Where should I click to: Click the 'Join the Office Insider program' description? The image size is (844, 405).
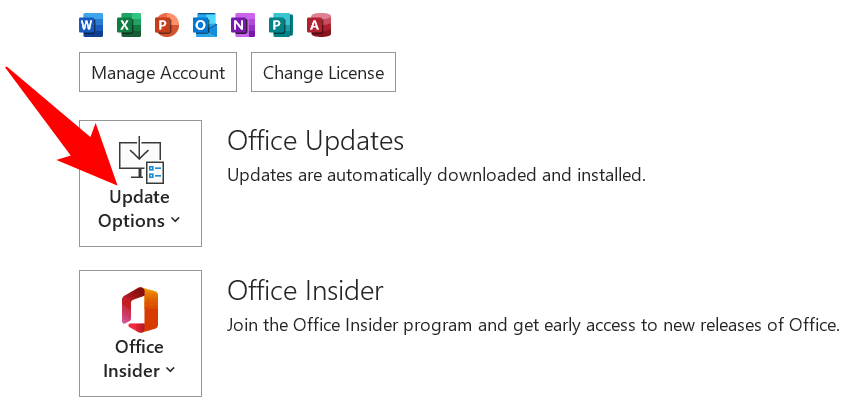532,325
